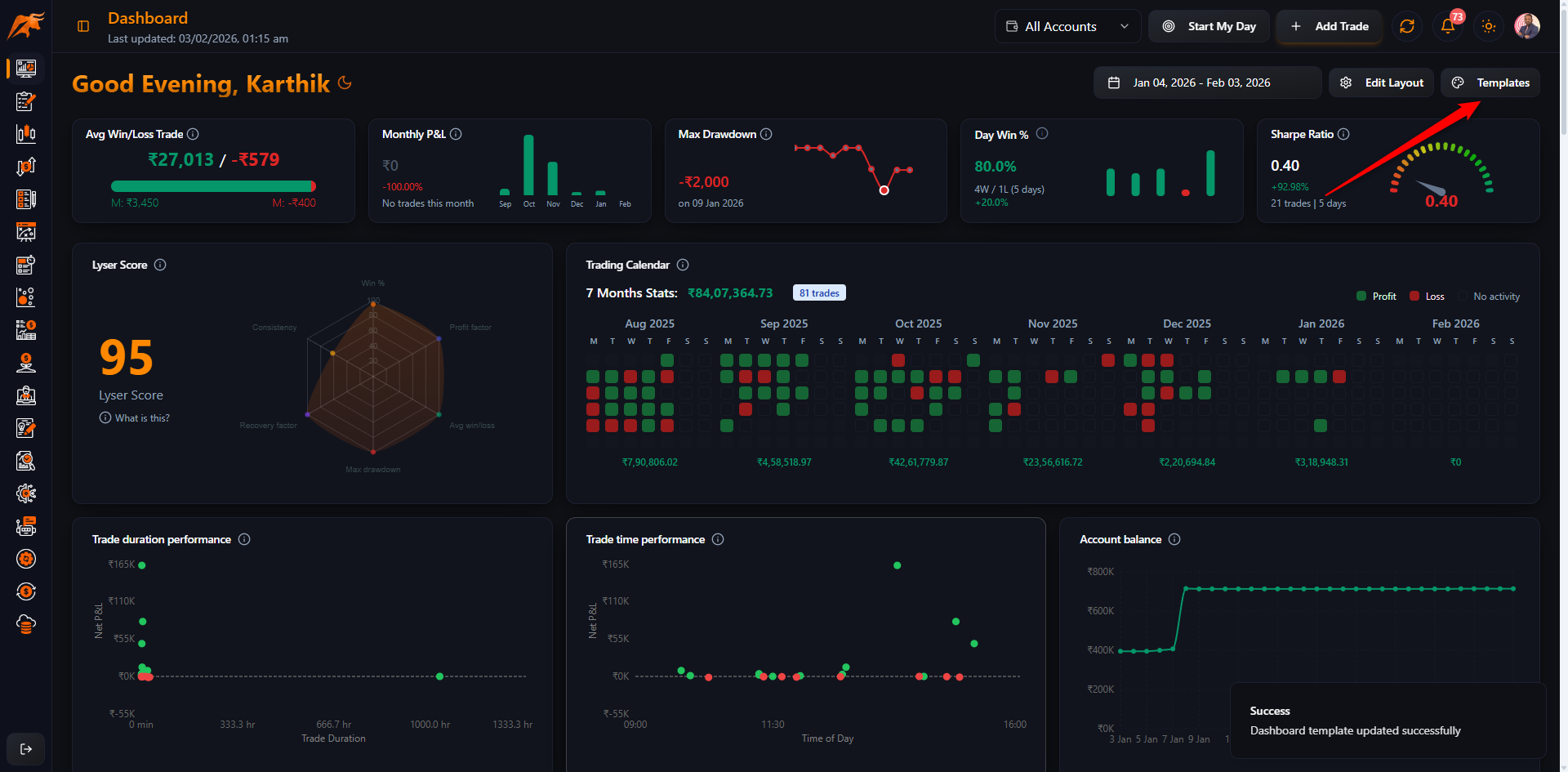Click the info icon beside Lyser Score
1568x772 pixels.
160,265
